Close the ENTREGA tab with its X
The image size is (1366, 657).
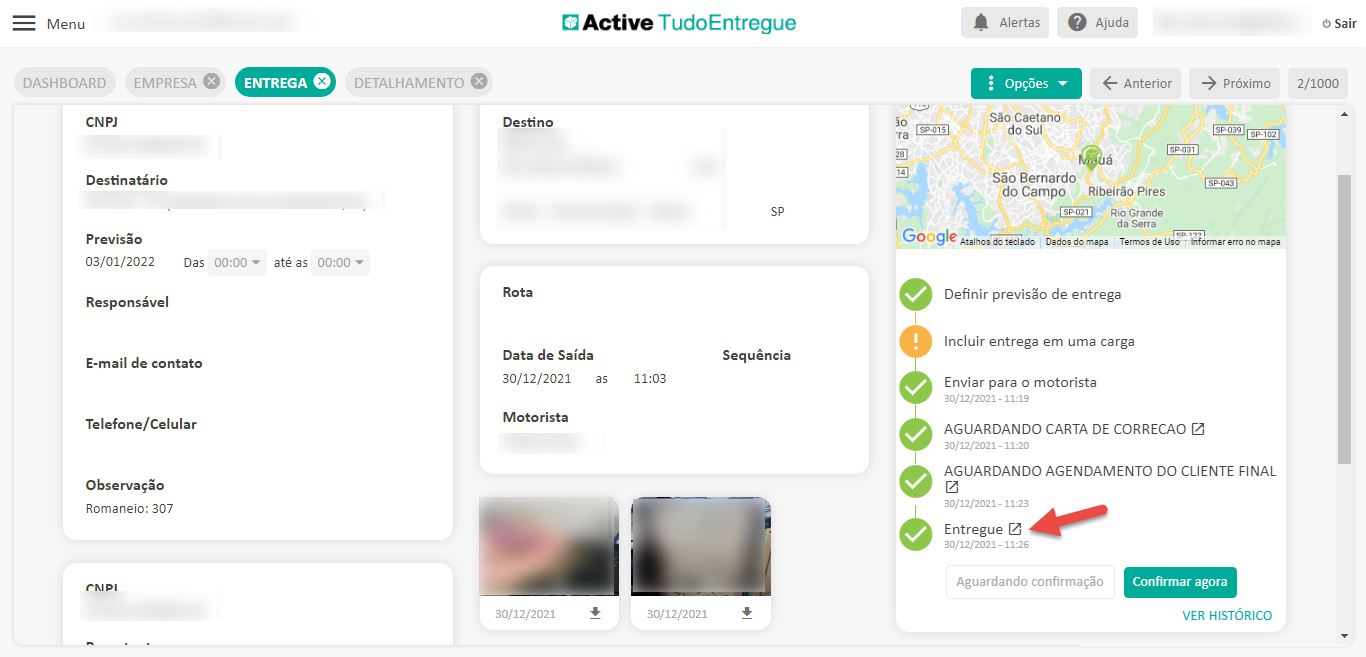pos(321,82)
